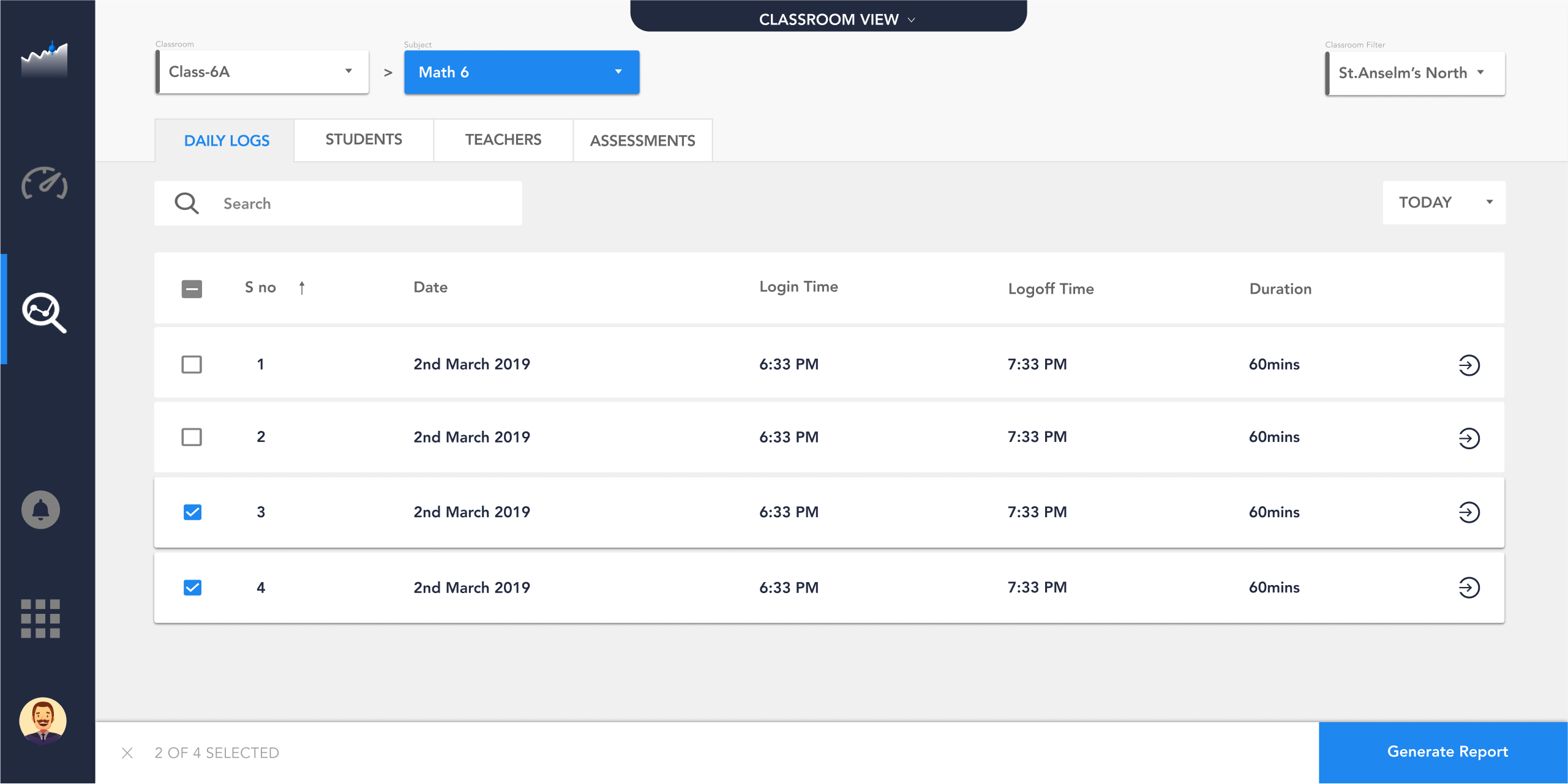Open the apps grid icon in sidebar
The image size is (1568, 784).
point(40,618)
